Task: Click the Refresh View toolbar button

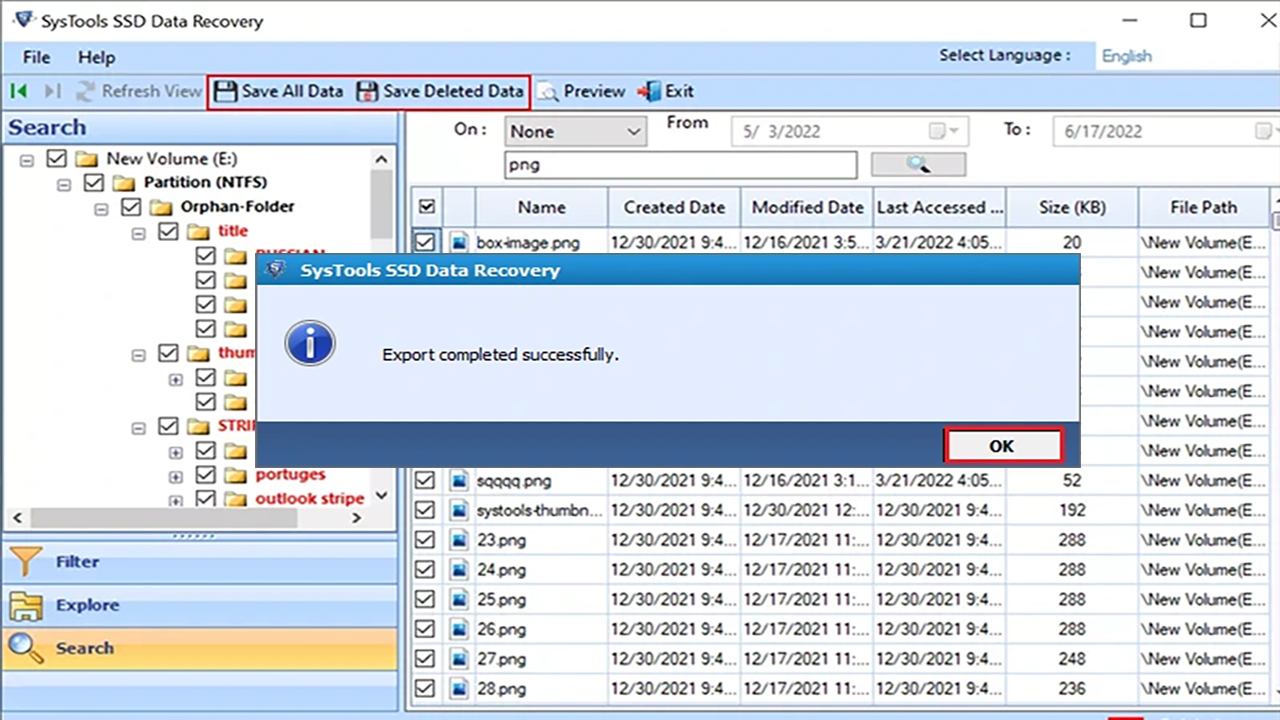Action: click(139, 91)
